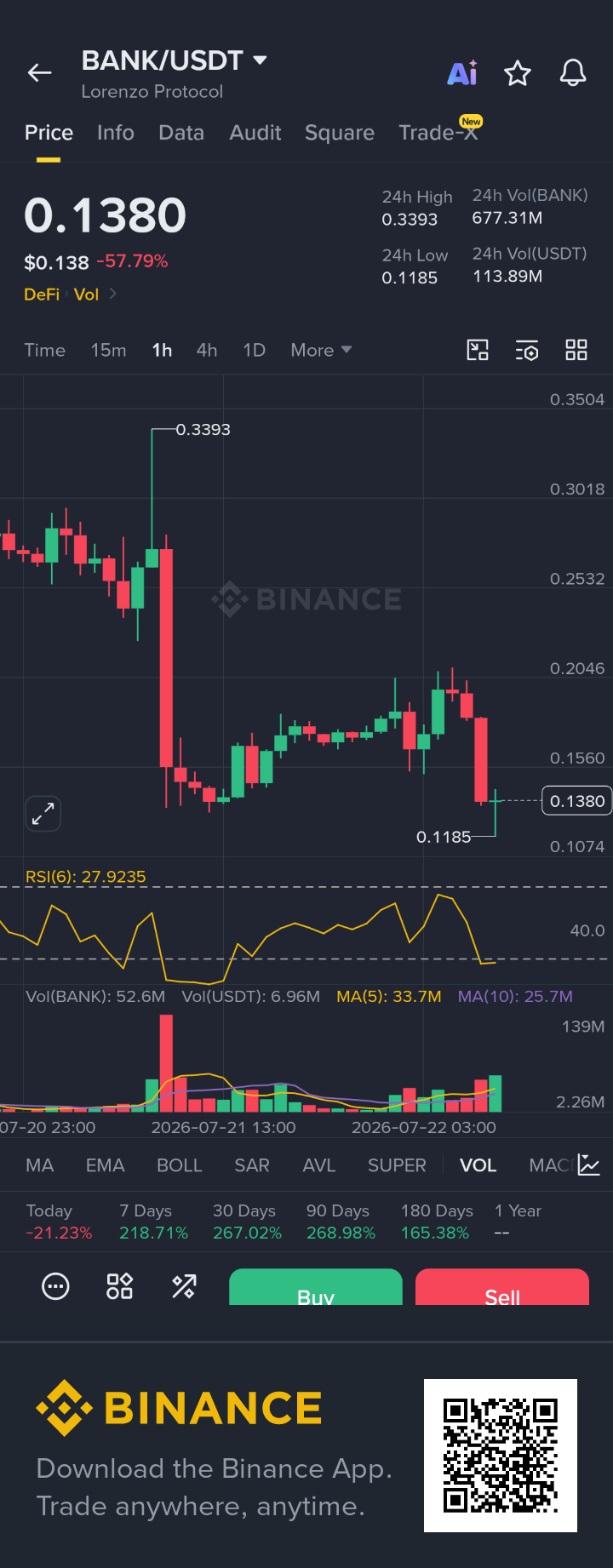Open indicator list chart icon
Viewport: 613px width, 1568px height.
[589, 1165]
